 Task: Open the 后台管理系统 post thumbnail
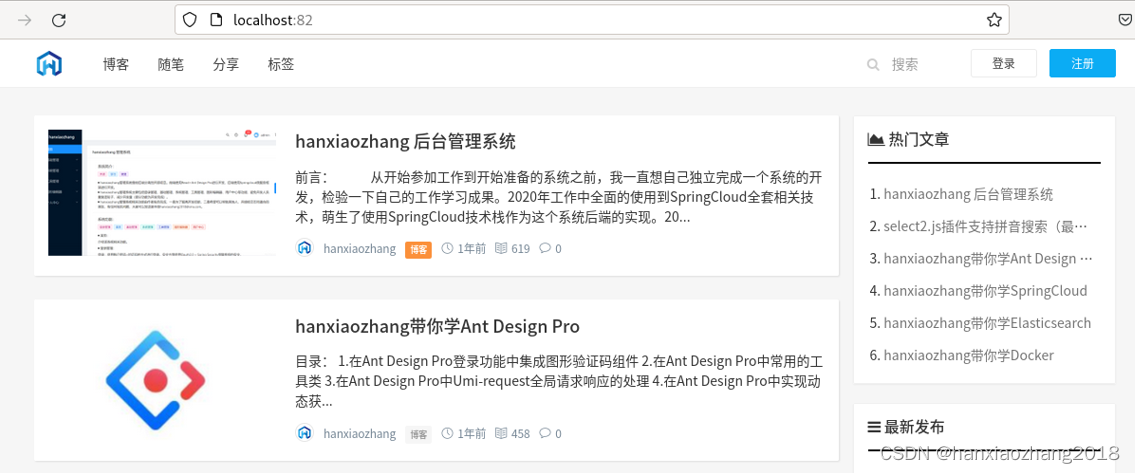pyautogui.click(x=161, y=193)
